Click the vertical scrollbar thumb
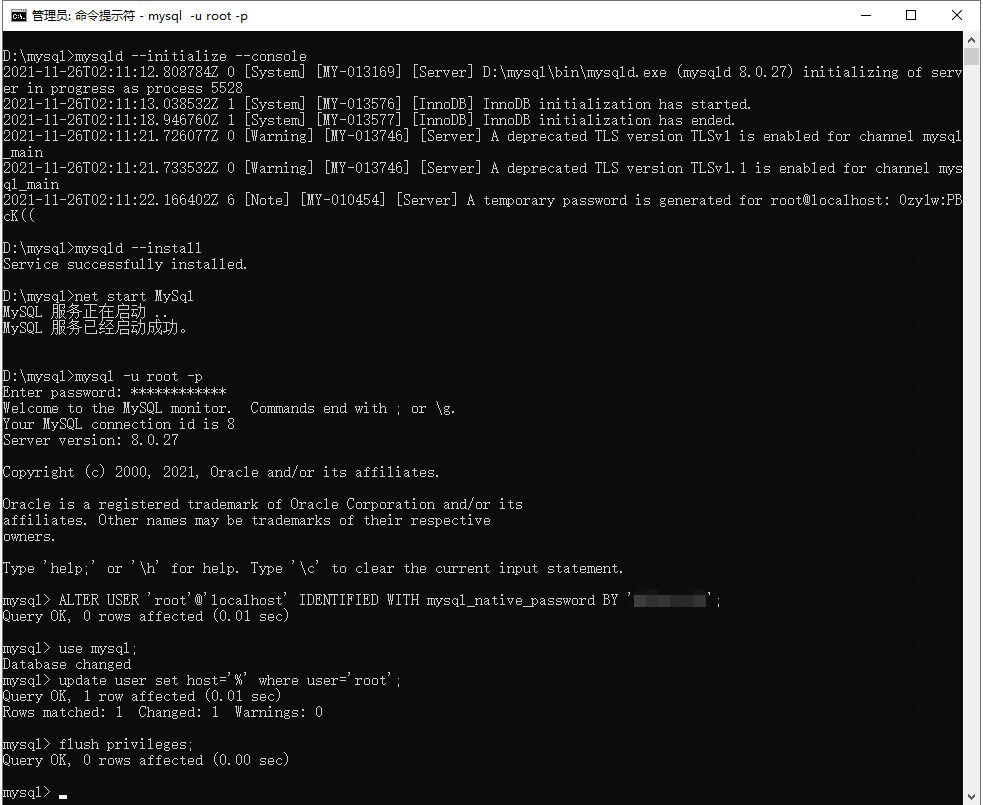 click(x=971, y=57)
